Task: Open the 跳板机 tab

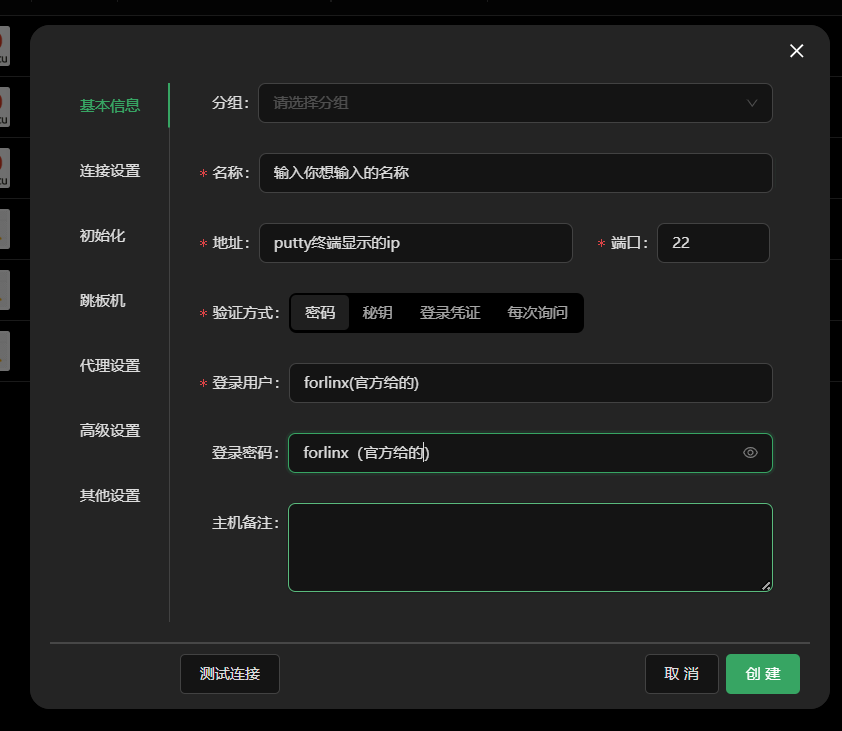Action: [x=102, y=301]
